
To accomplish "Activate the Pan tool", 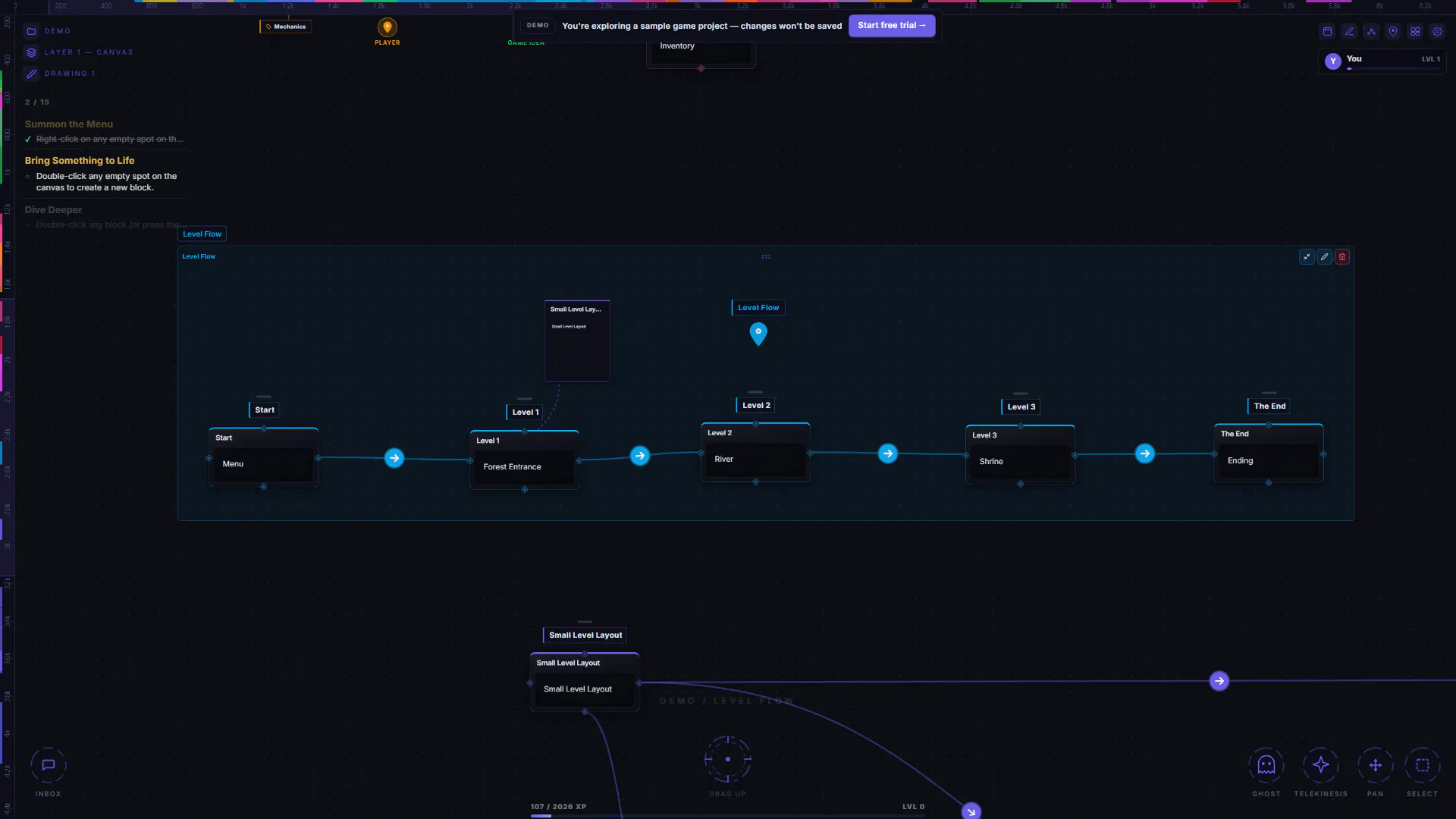I will pos(1375,765).
